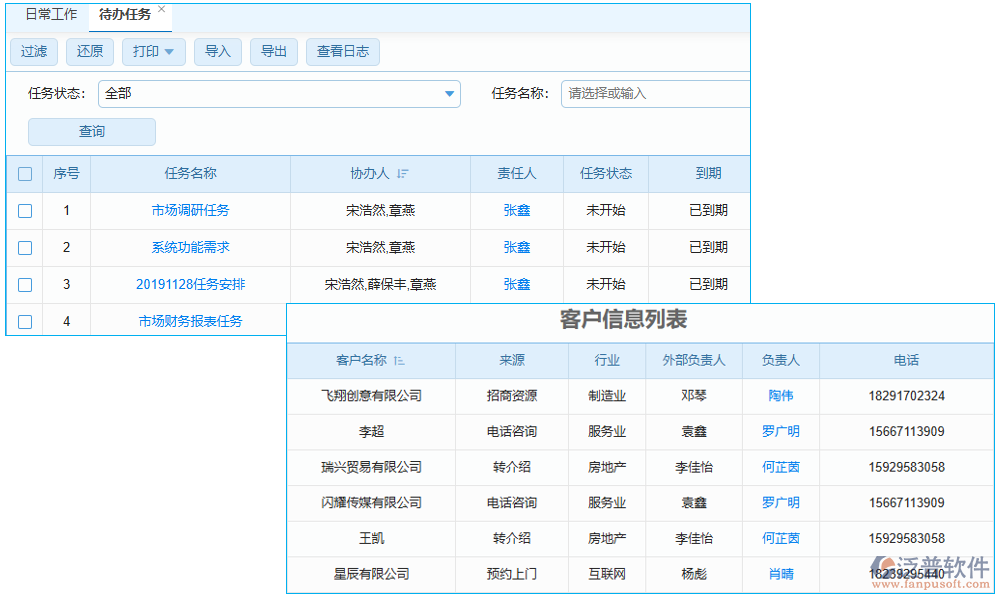Open the 任务状态 status dropdown showing 全部
Screen dimensions: 1000x600
click(449, 93)
